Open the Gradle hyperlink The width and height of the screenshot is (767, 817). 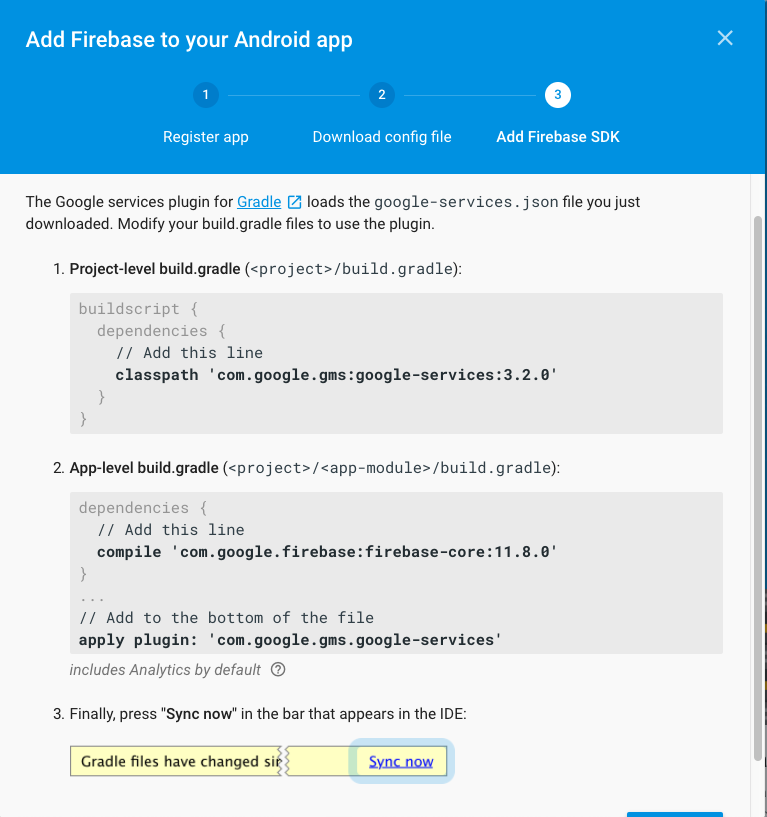pyautogui.click(x=259, y=202)
